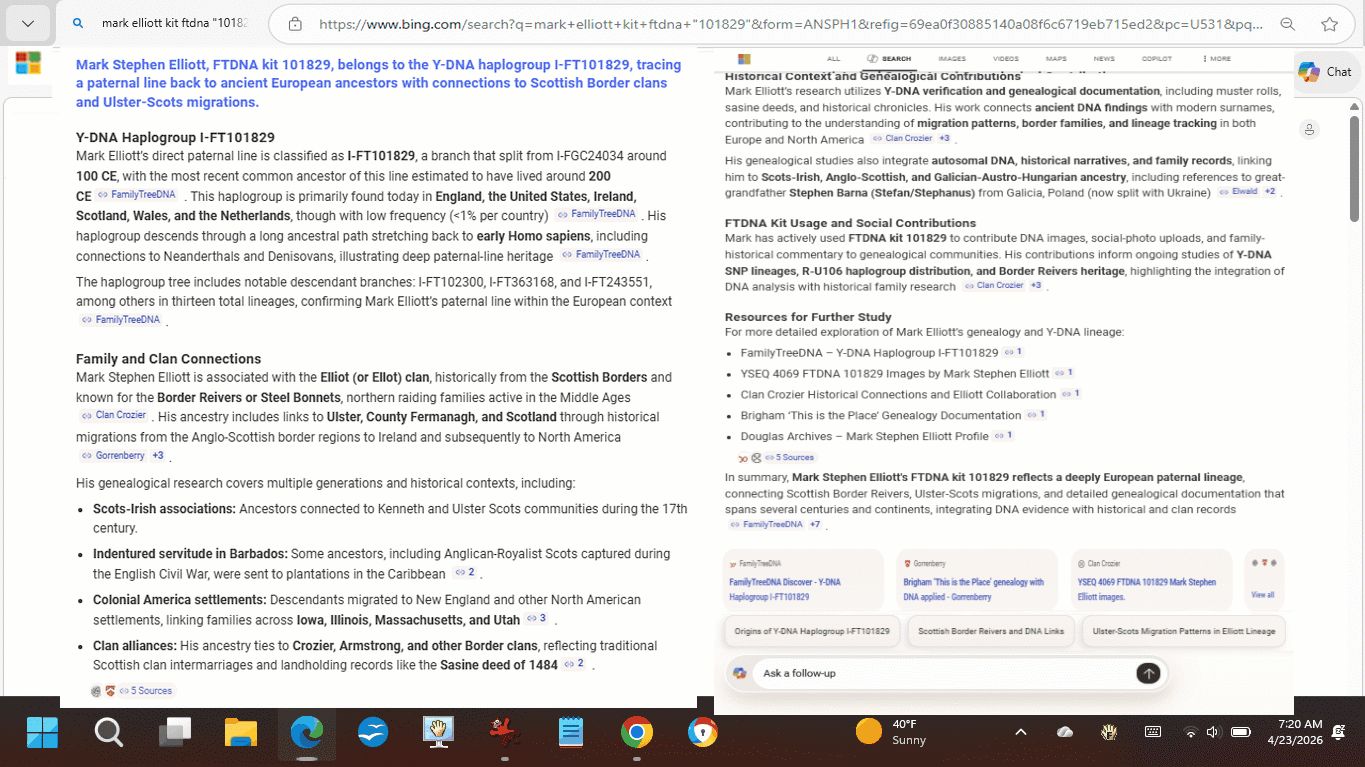The width and height of the screenshot is (1365, 767).
Task: Open the Maps tab in Bing
Action: tap(1056, 59)
